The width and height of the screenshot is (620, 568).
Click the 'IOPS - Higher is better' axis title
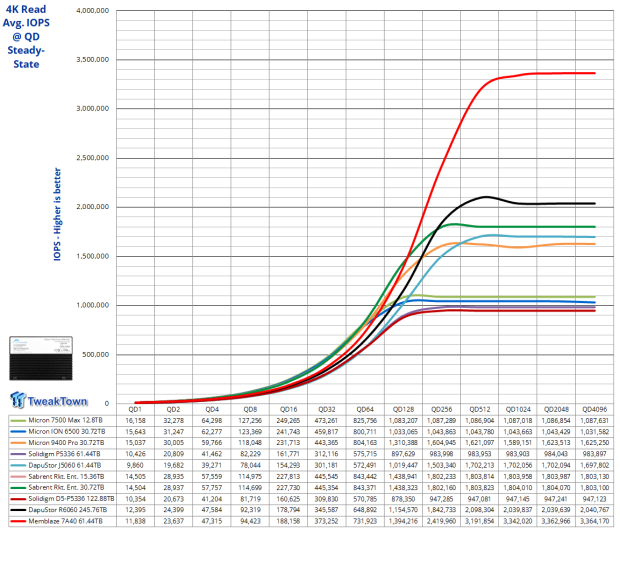coord(58,214)
